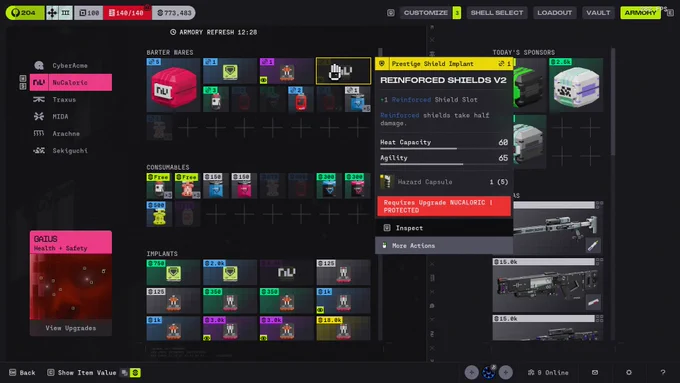The width and height of the screenshot is (680, 383).
Task: Open the Sekiguchi vendor
Action: (x=70, y=151)
